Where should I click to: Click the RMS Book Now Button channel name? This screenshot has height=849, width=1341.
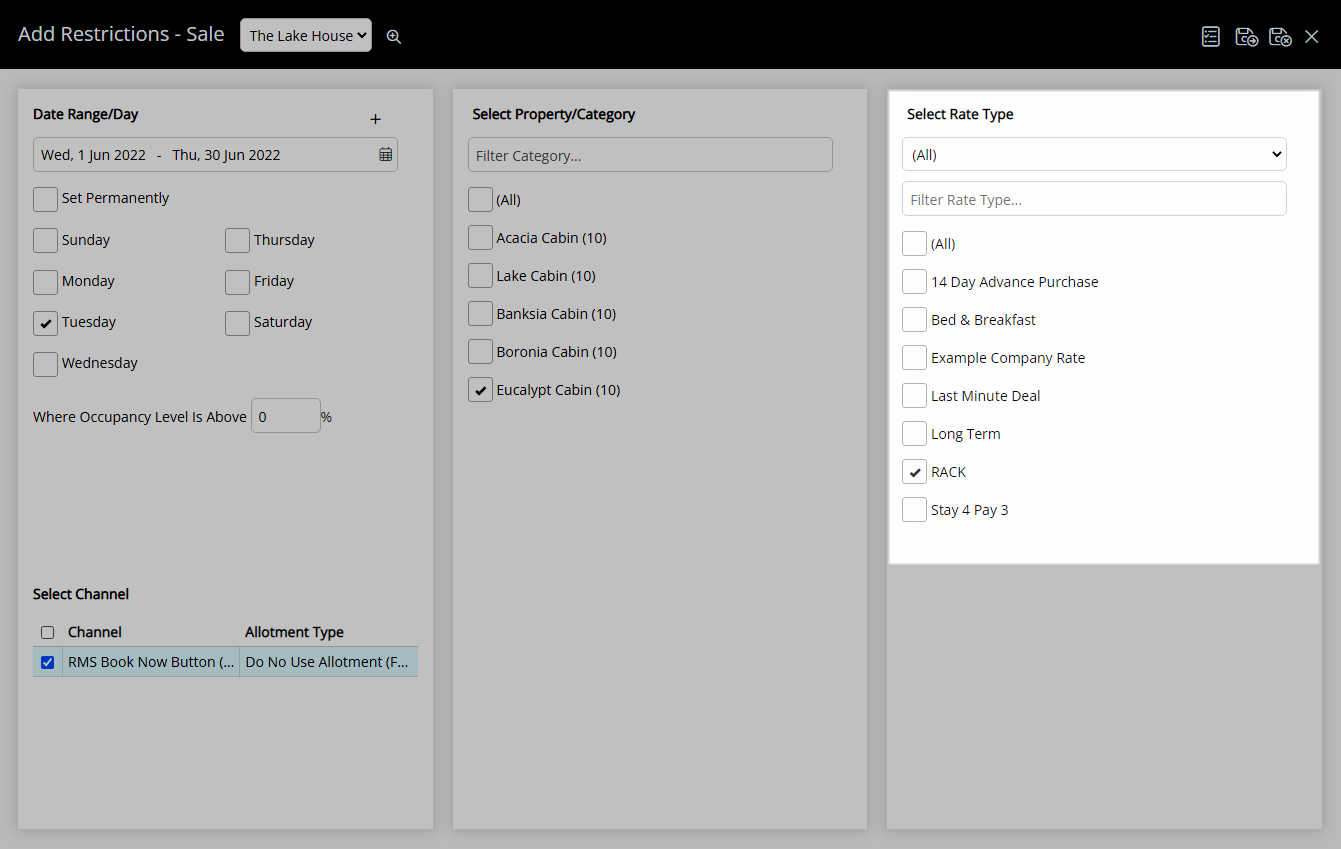151,662
